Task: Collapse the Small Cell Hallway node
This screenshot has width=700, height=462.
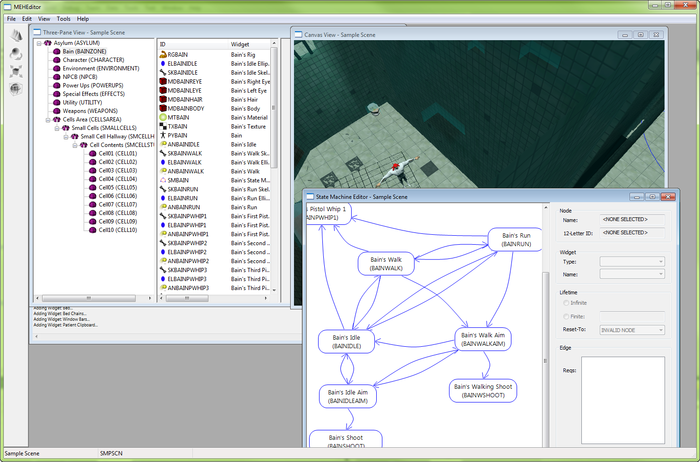Action: click(x=66, y=137)
